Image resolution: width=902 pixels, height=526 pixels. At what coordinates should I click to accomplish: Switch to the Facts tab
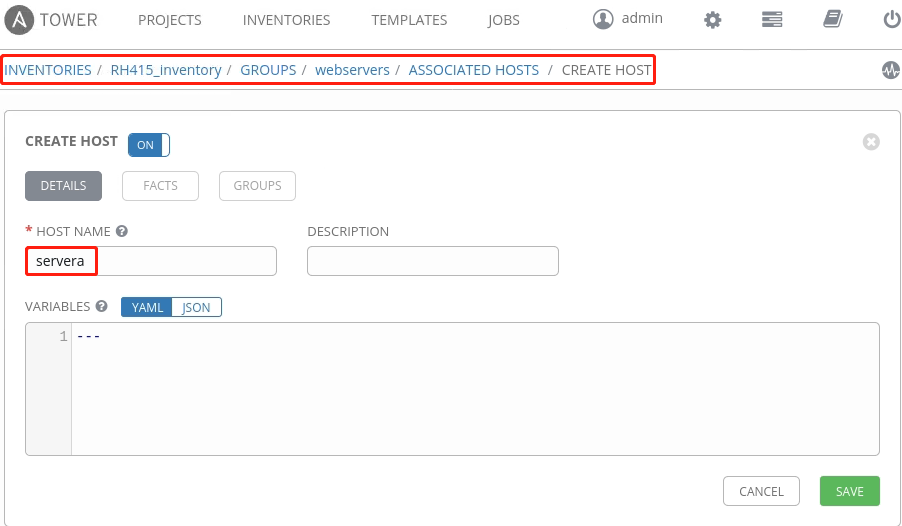(160, 186)
